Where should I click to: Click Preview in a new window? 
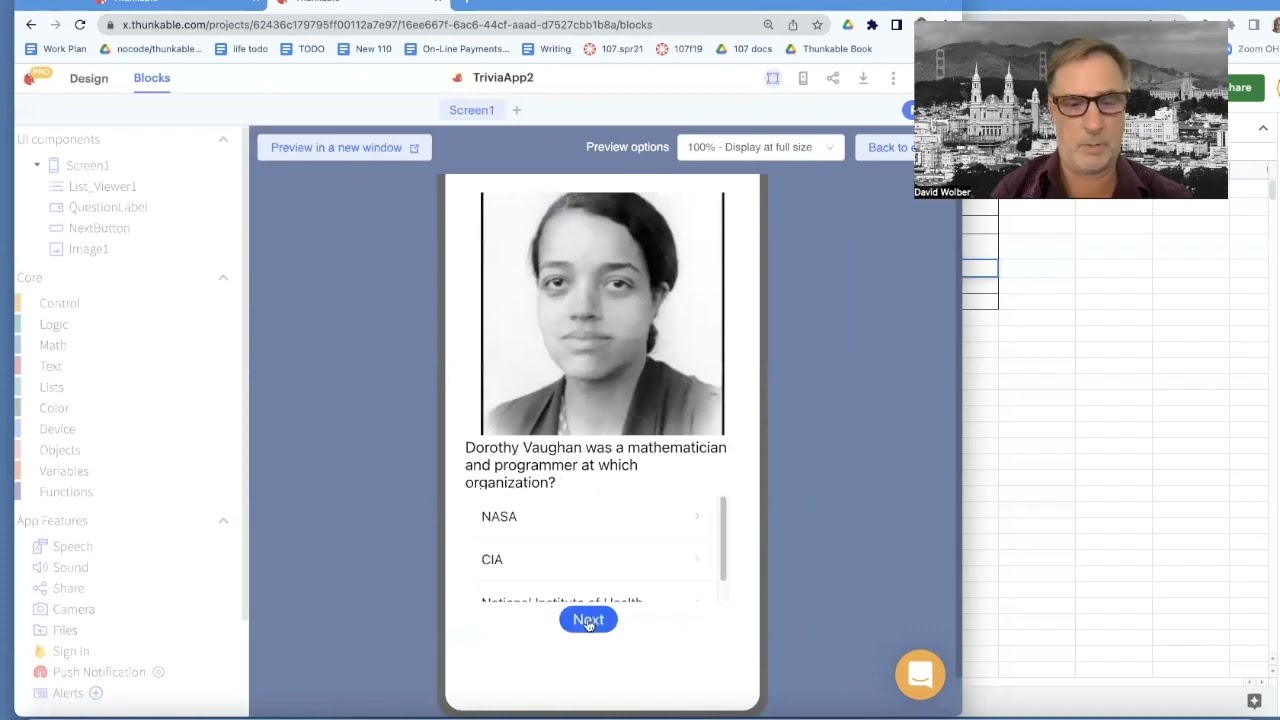coord(344,147)
